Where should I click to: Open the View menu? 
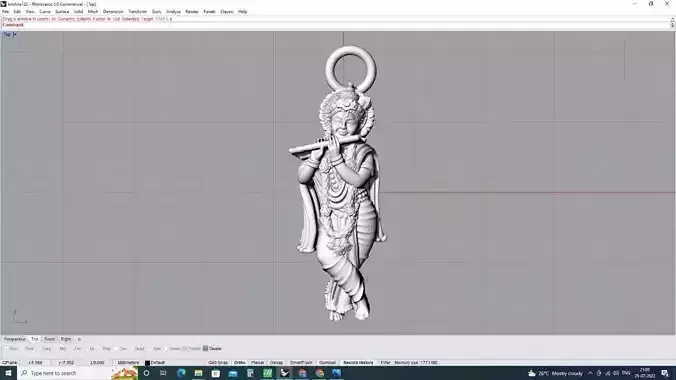30,12
